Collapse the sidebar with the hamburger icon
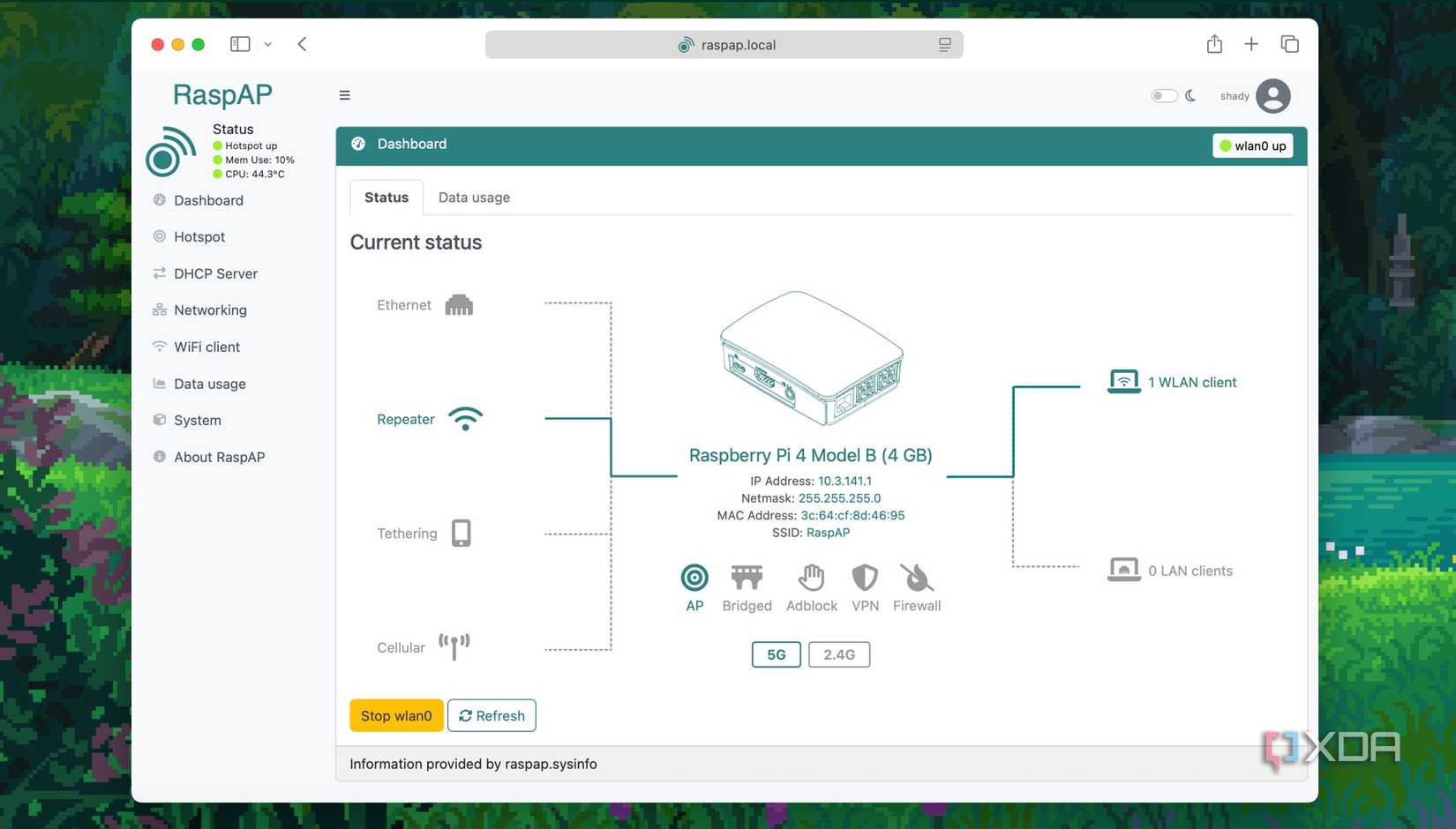 pyautogui.click(x=344, y=94)
